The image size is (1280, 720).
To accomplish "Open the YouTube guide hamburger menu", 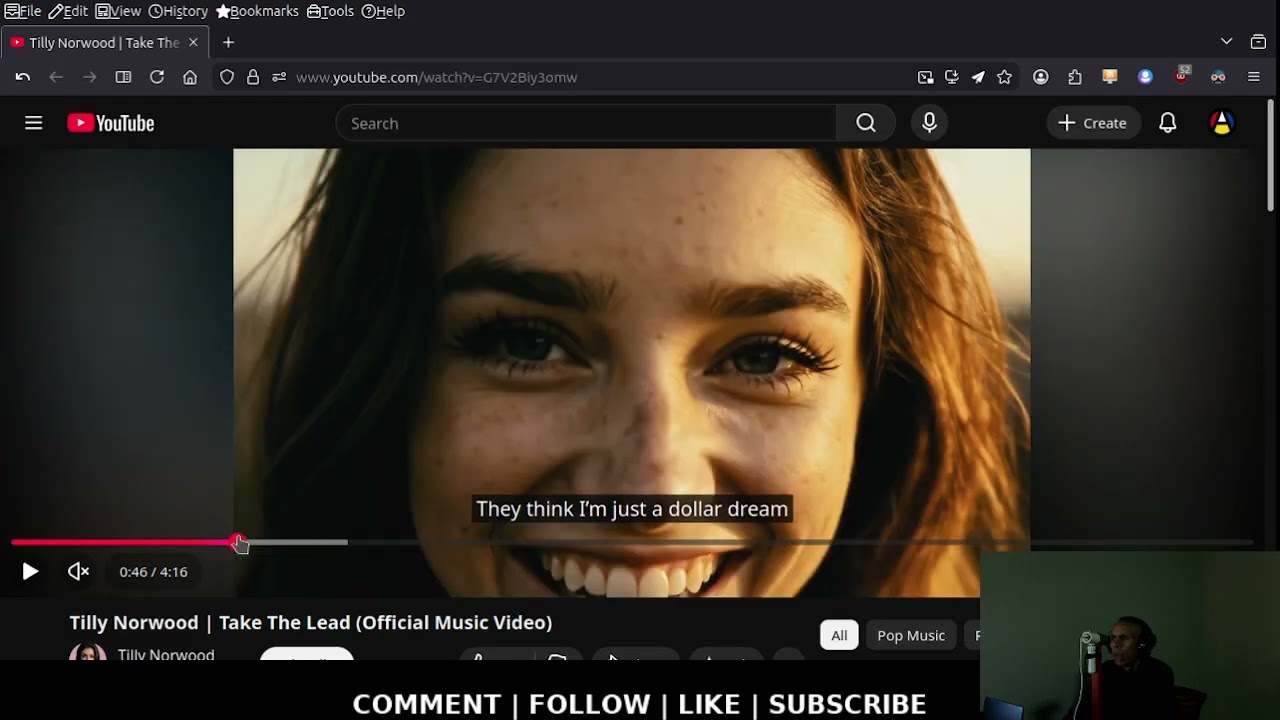I will point(33,123).
